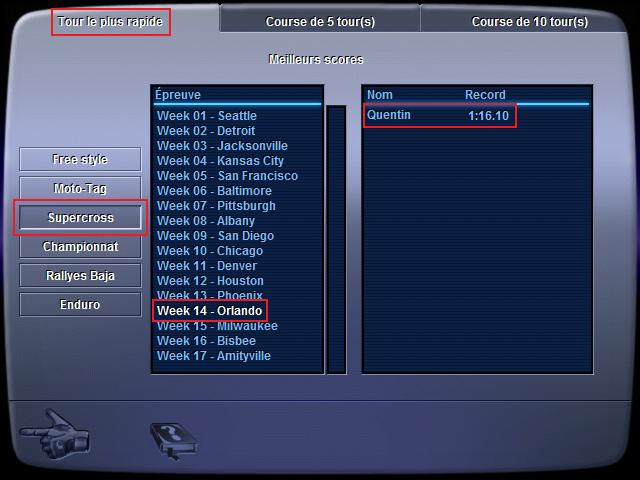Highlight Week 14 - Orlando entry

coord(209,311)
